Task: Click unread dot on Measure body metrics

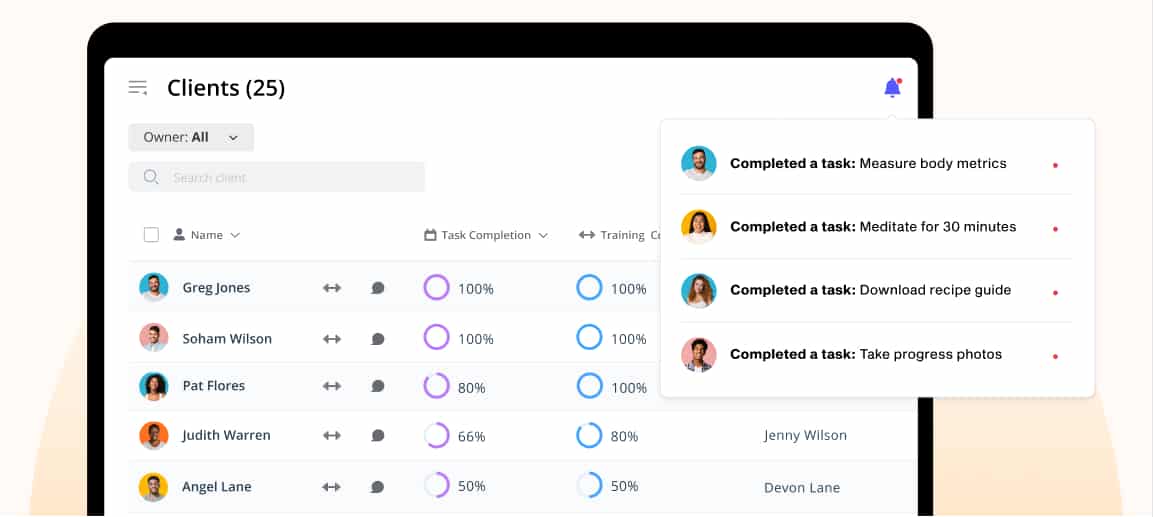Action: [x=1055, y=165]
